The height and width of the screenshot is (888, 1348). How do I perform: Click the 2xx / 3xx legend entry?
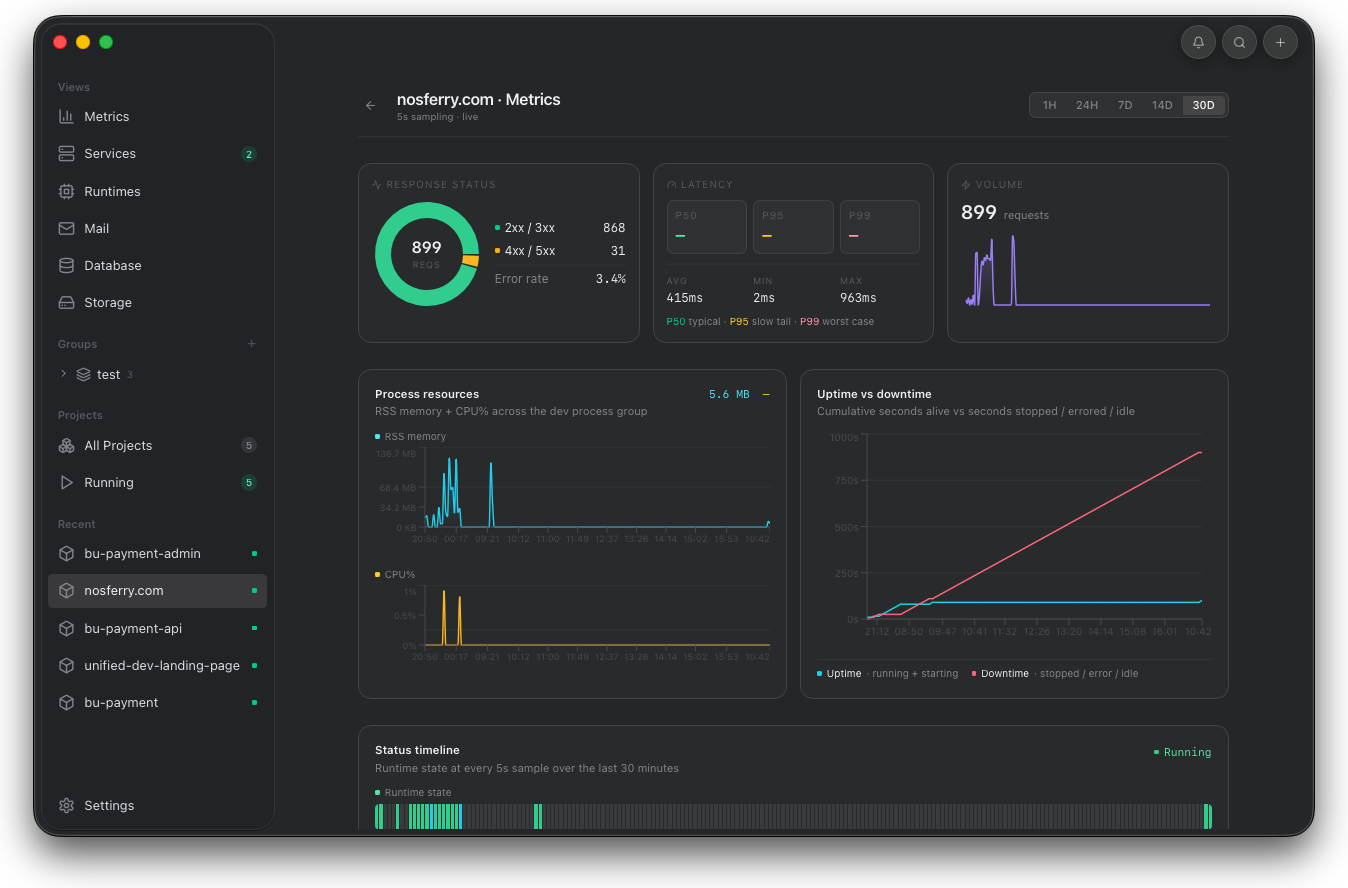[x=560, y=228]
